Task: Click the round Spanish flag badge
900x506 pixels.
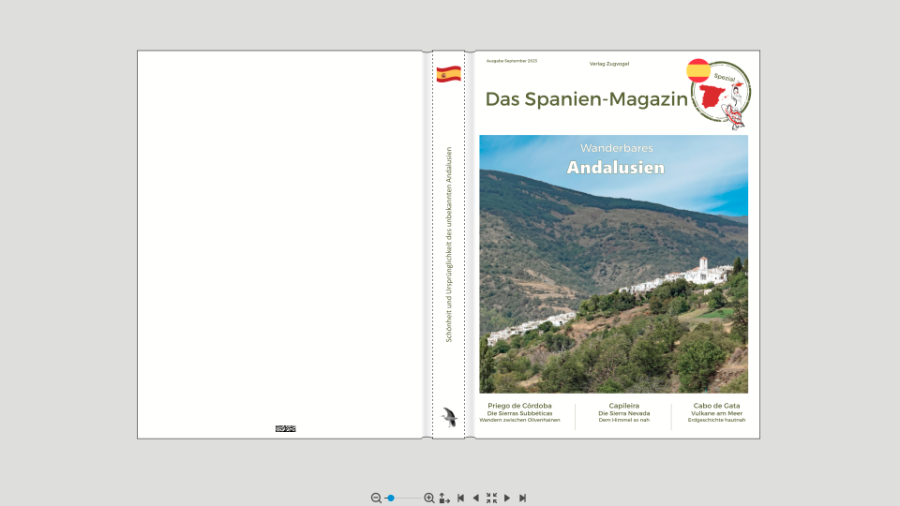Action: pyautogui.click(x=699, y=71)
